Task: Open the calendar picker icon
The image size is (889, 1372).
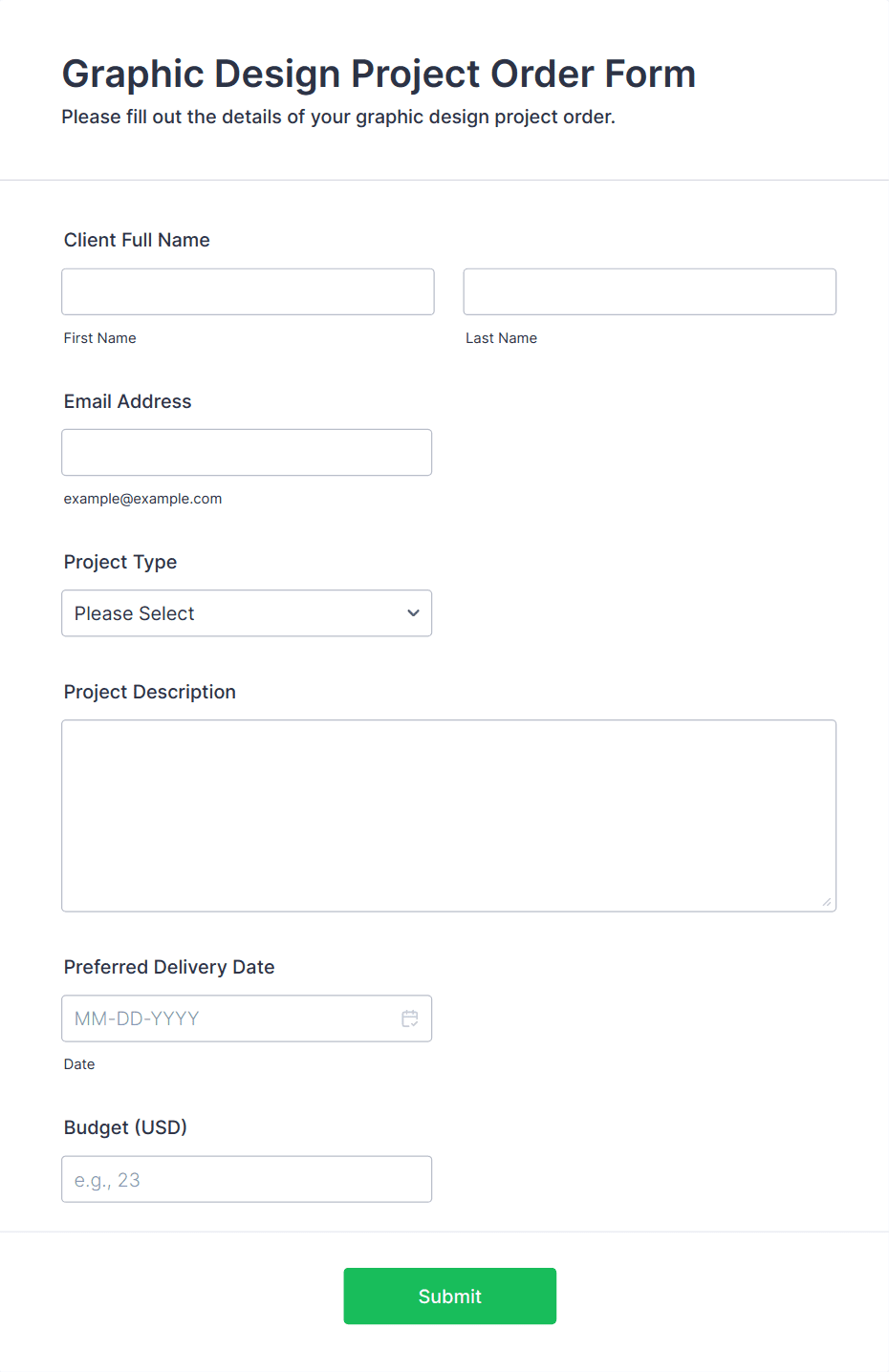Action: click(x=410, y=1018)
